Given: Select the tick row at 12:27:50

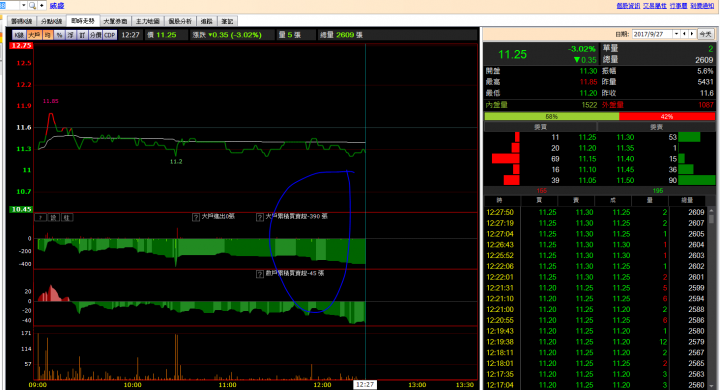Looking at the screenshot, I should click(x=595, y=212).
